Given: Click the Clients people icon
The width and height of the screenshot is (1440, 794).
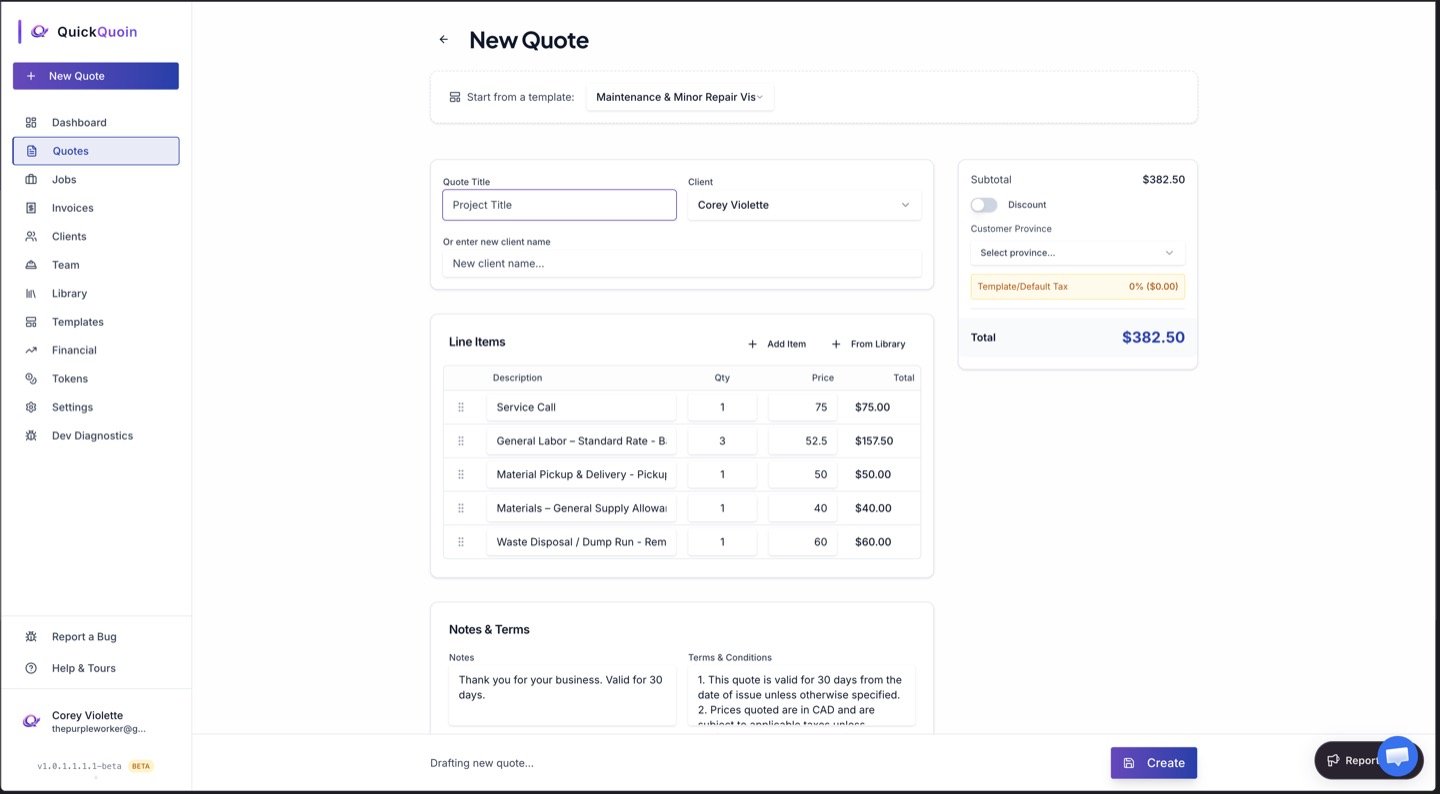Looking at the screenshot, I should click(31, 236).
